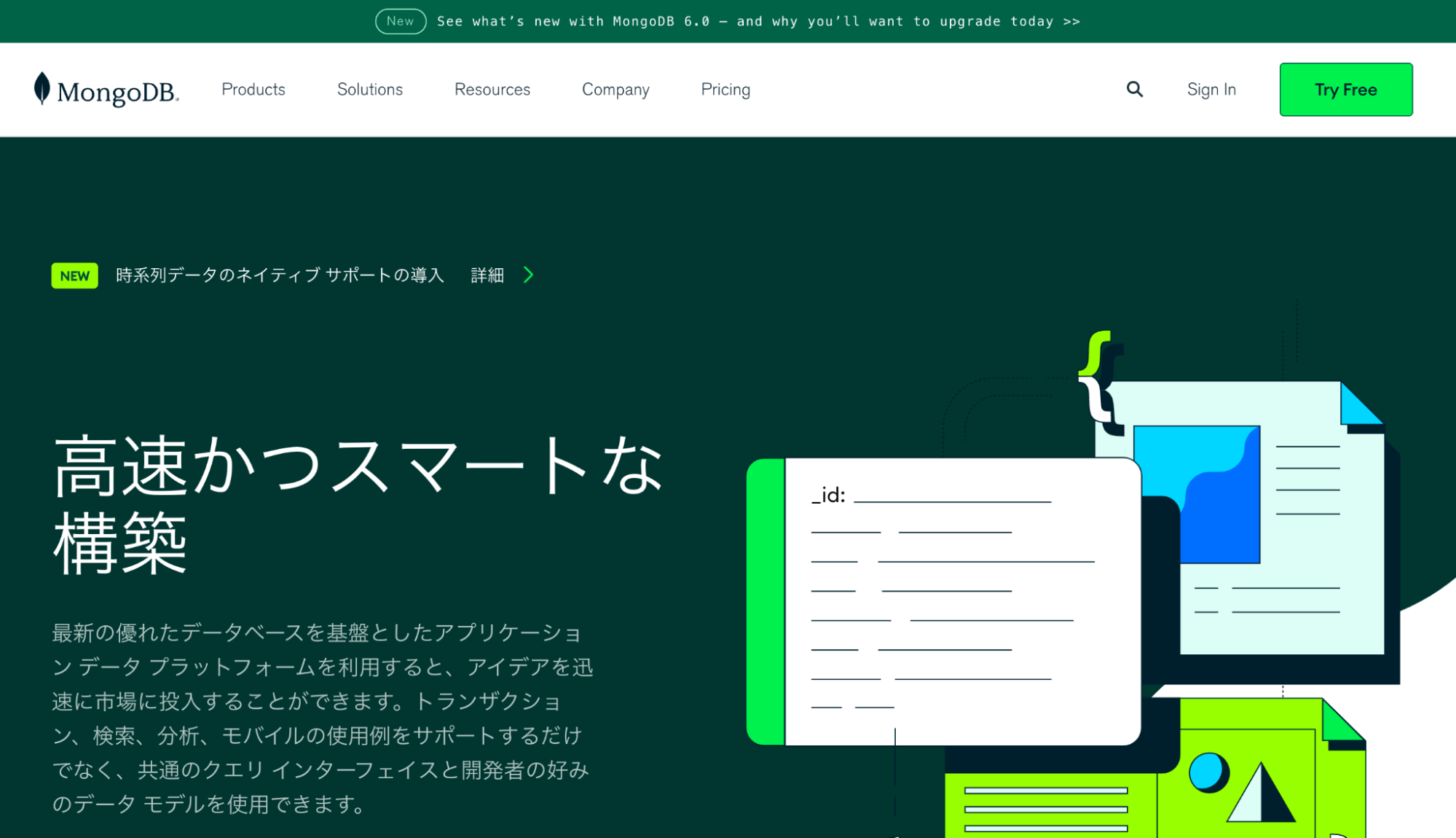1456x838 pixels.
Task: Open the Products menu
Action: (x=253, y=89)
